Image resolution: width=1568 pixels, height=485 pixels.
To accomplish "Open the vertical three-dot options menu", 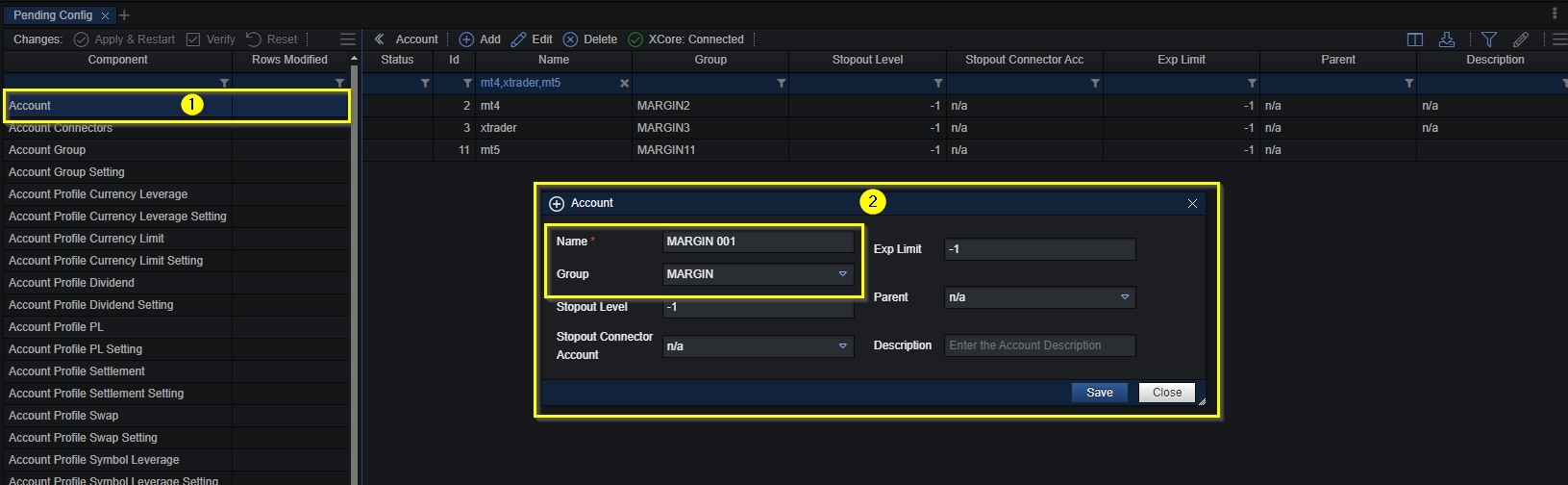I will click(1555, 13).
